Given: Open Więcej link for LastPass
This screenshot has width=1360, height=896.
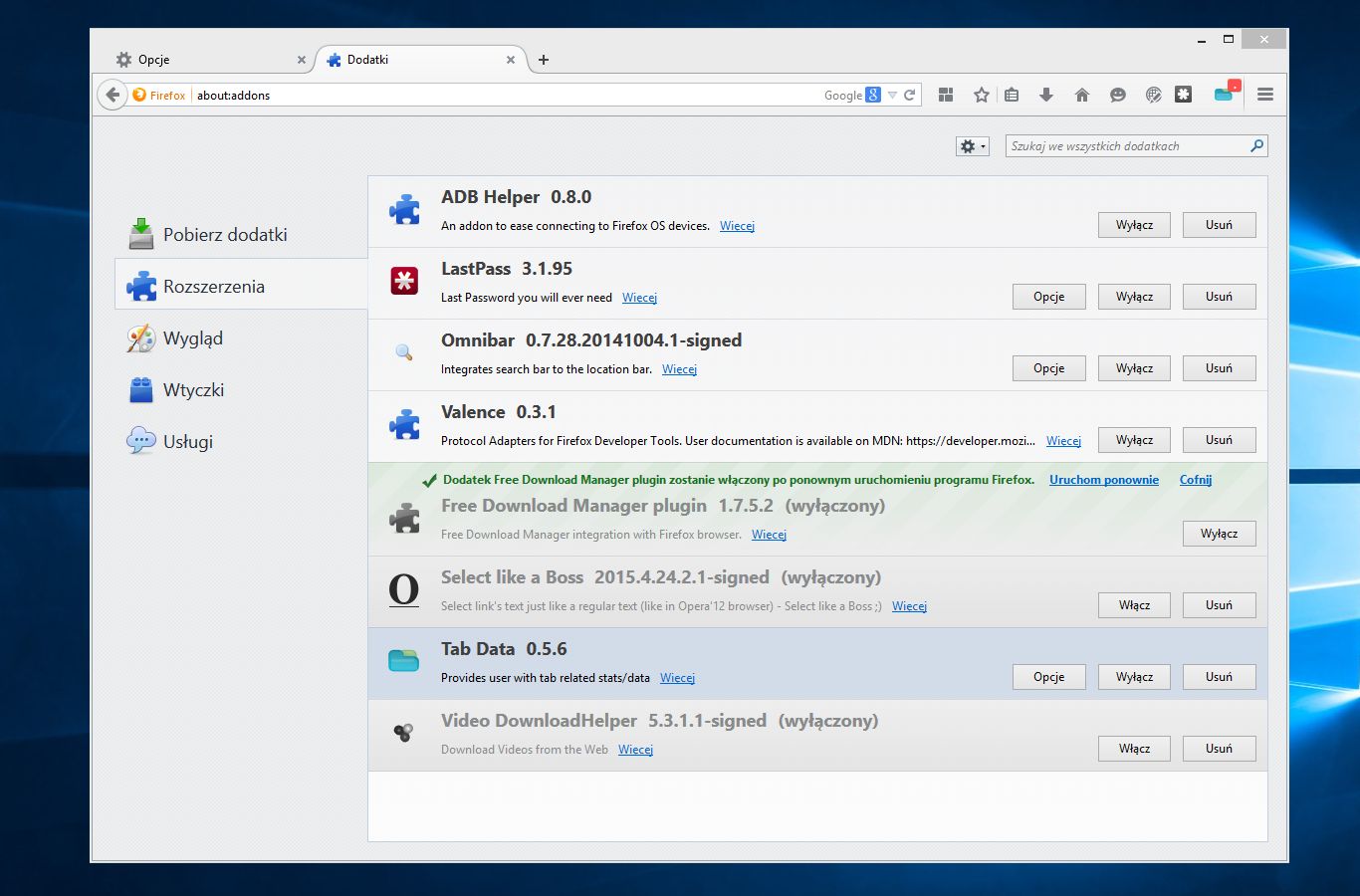Looking at the screenshot, I should tap(639, 298).
